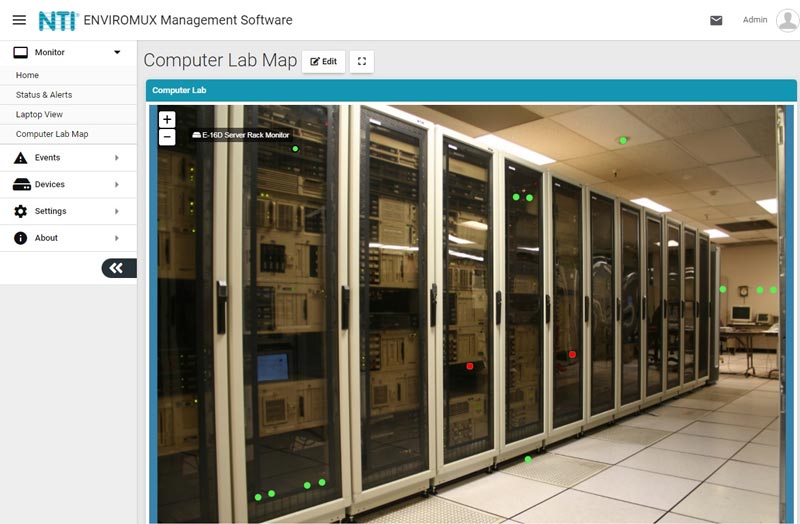Click the Admin username label

(755, 20)
